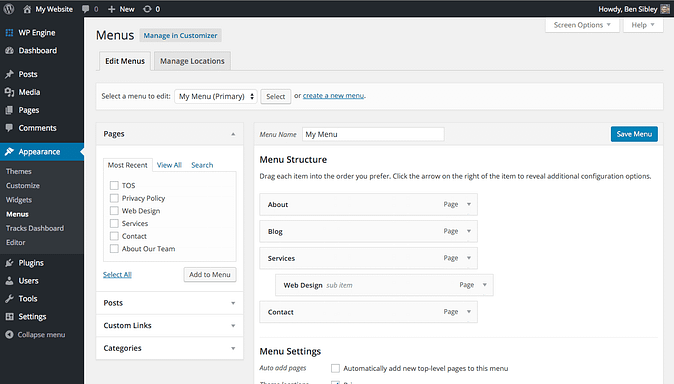Click the Posts pushpin icon
674x384 pixels.
(9, 74)
